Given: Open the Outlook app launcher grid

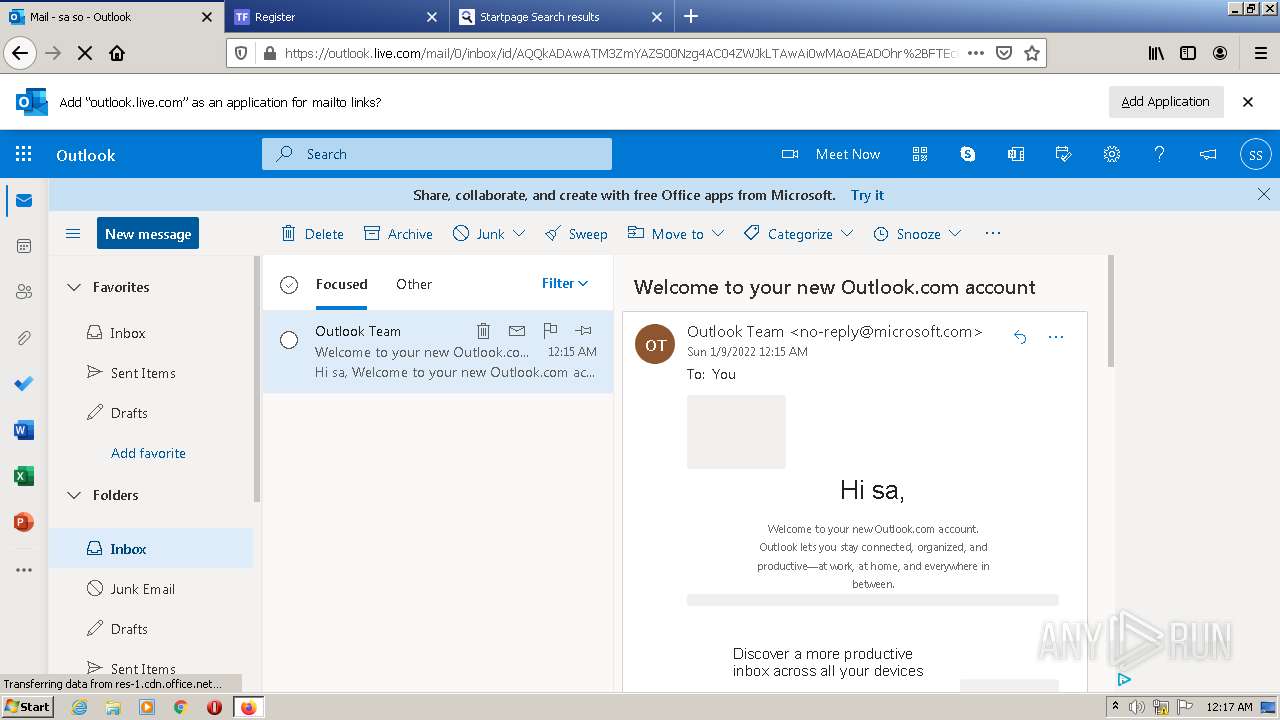Looking at the screenshot, I should click(24, 154).
